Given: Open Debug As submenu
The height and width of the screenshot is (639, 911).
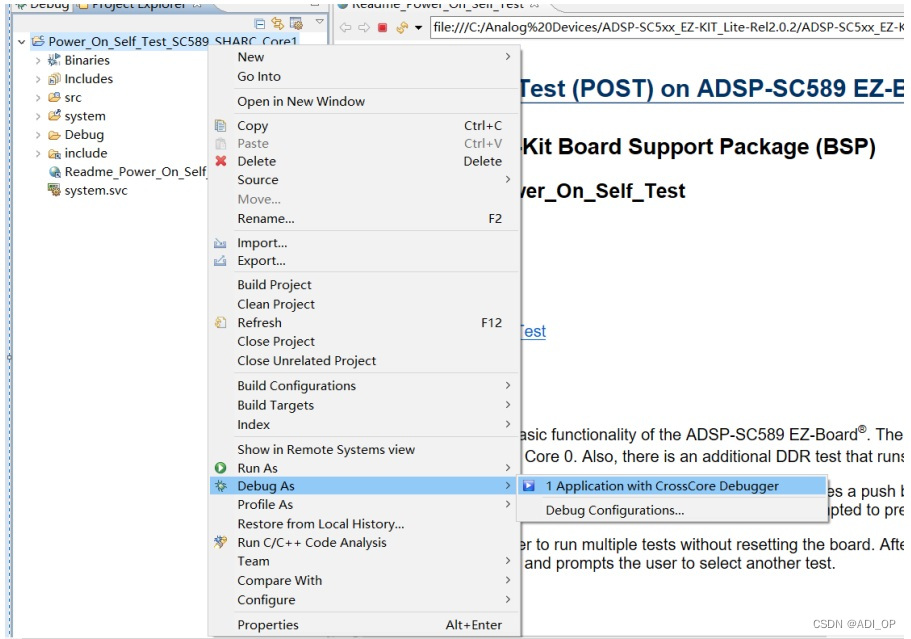Looking at the screenshot, I should (364, 486).
